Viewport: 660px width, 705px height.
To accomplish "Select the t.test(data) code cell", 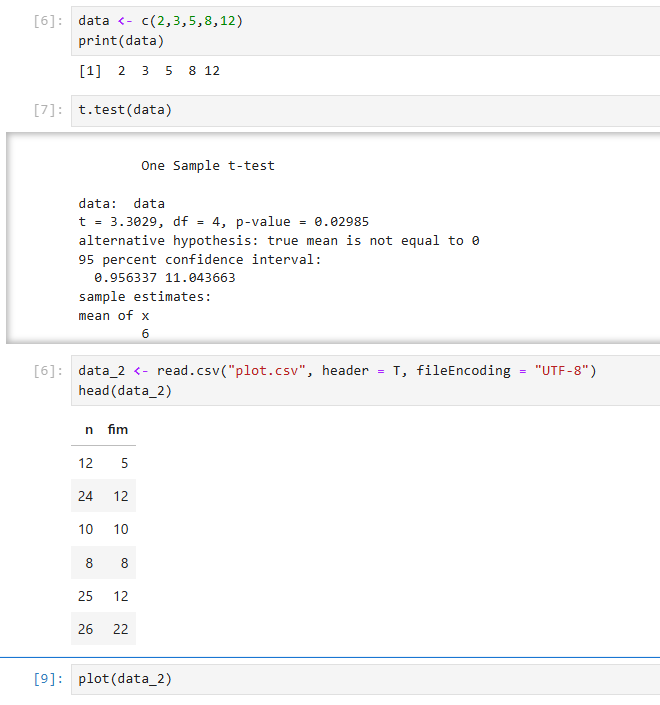I will (x=365, y=111).
